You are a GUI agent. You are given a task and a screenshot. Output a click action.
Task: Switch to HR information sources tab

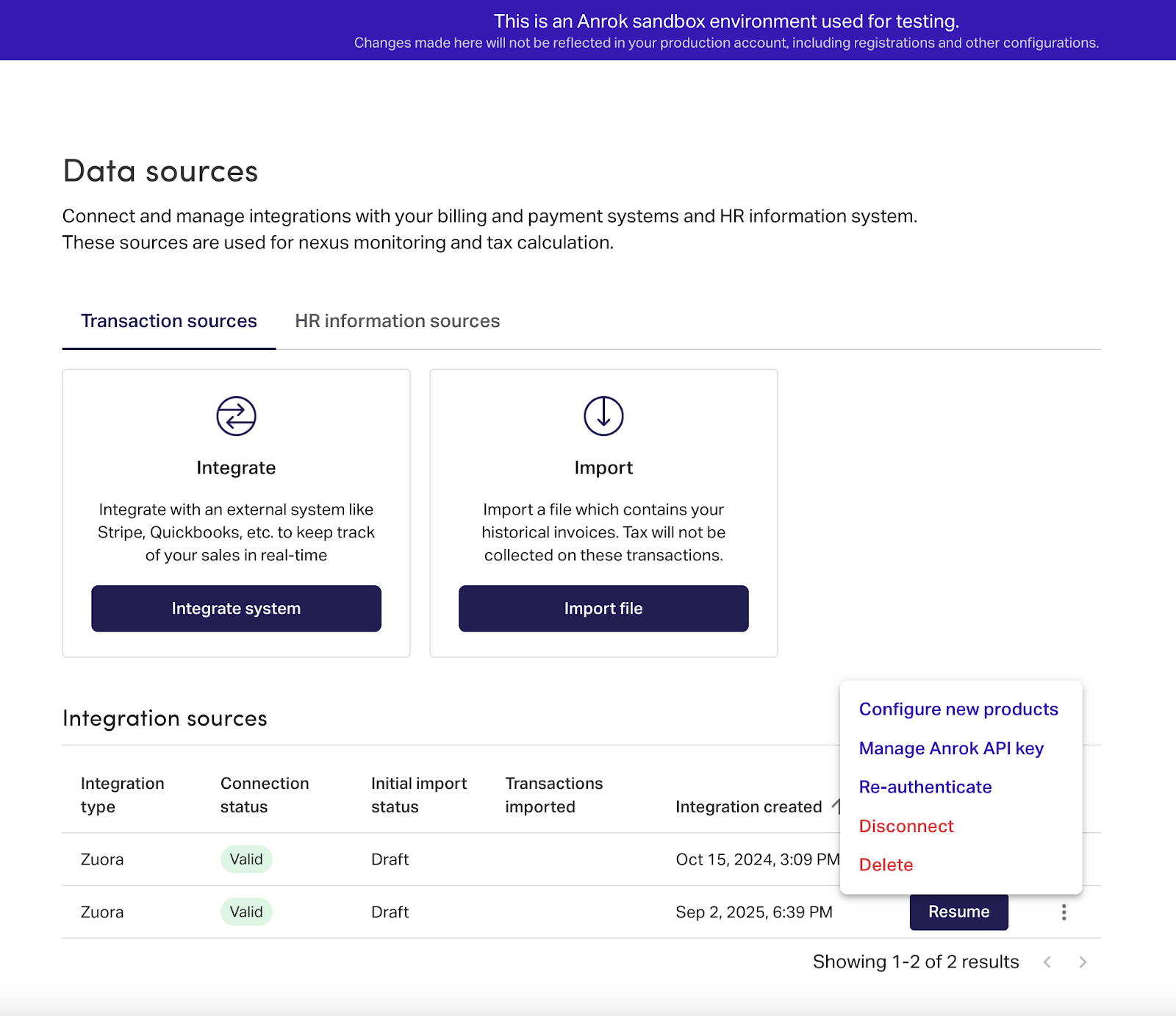(397, 321)
